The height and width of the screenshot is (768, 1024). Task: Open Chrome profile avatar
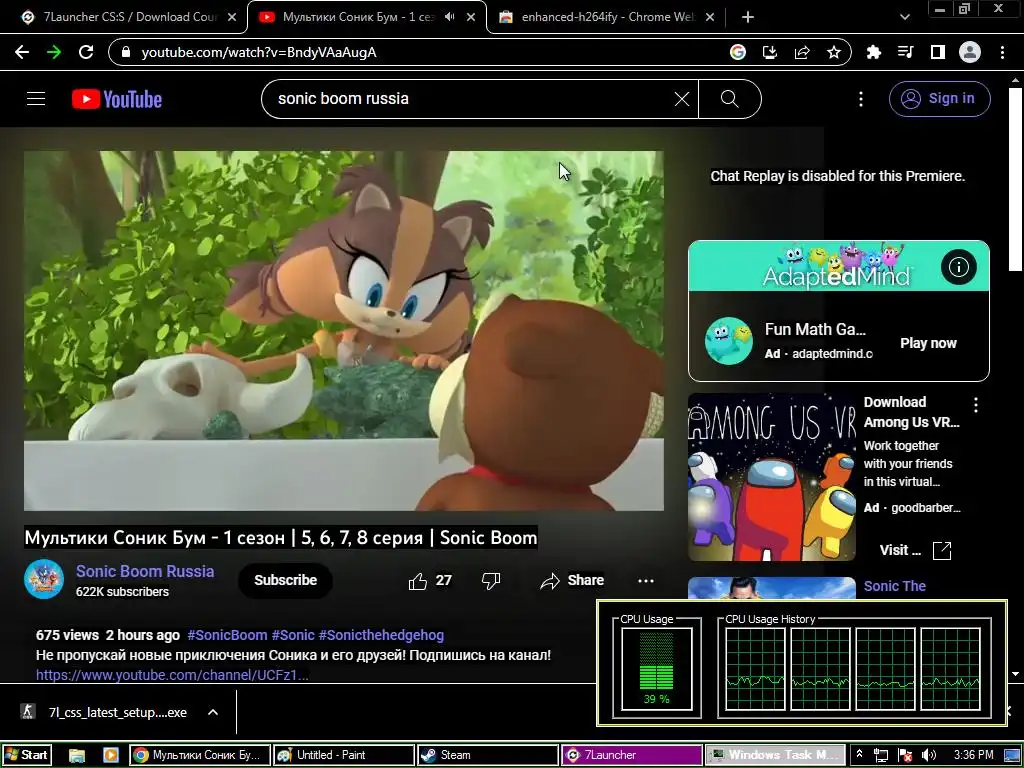point(970,52)
